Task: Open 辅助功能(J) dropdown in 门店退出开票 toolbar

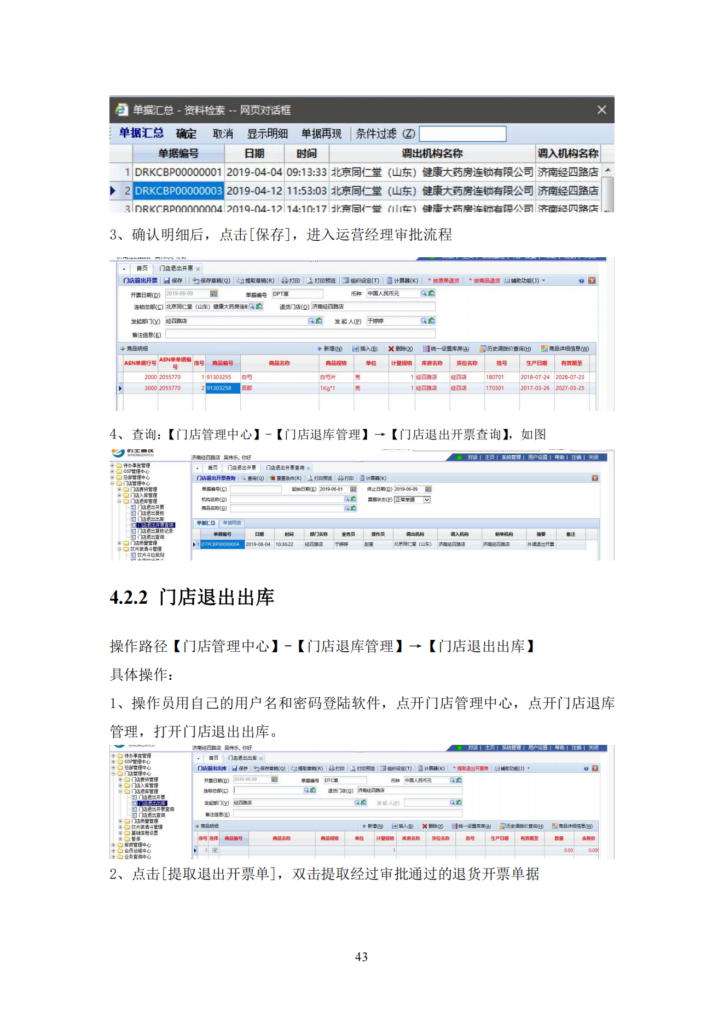Action: click(x=525, y=280)
